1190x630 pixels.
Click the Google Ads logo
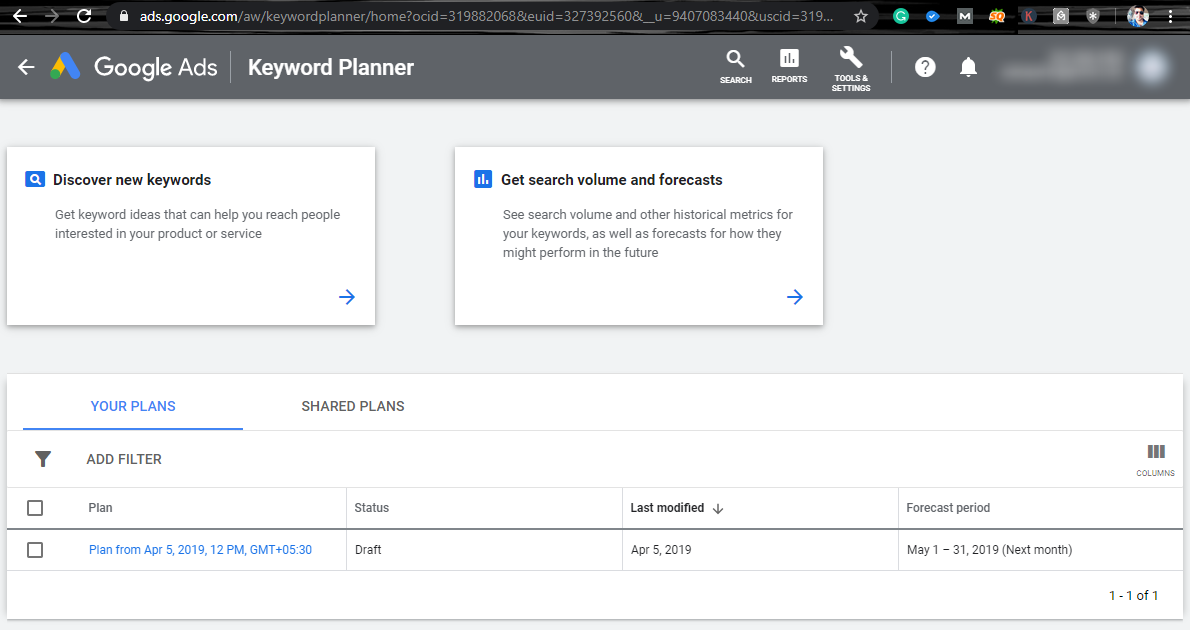(x=65, y=67)
